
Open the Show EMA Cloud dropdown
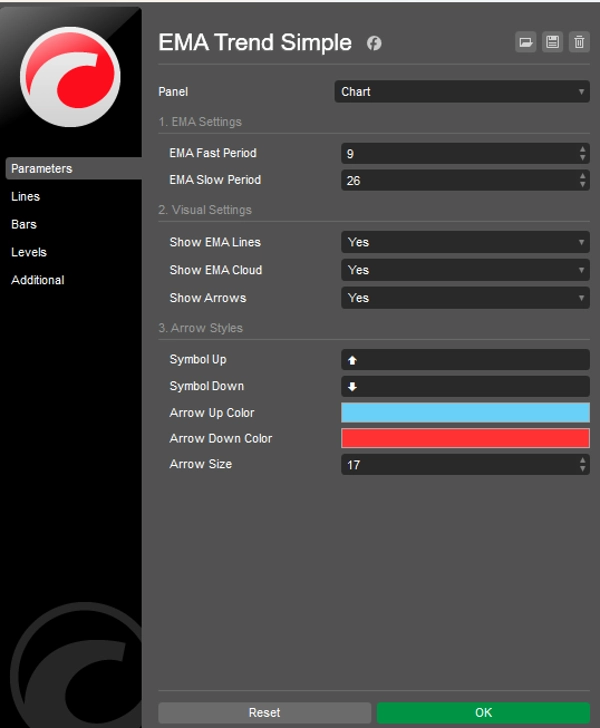click(x=465, y=270)
